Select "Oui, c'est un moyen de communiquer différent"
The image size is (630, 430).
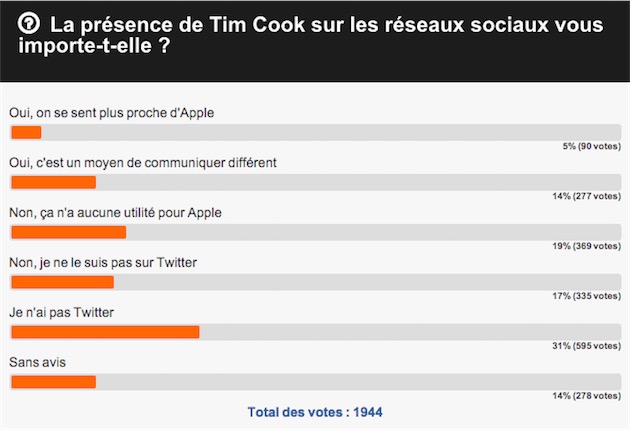pos(143,163)
